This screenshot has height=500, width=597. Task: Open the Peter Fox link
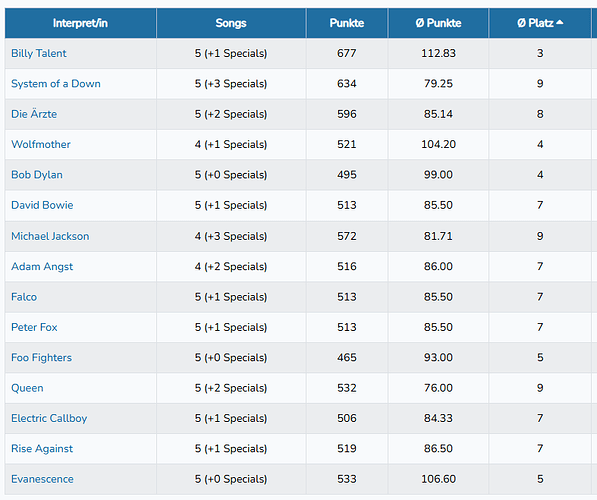pyautogui.click(x=34, y=327)
